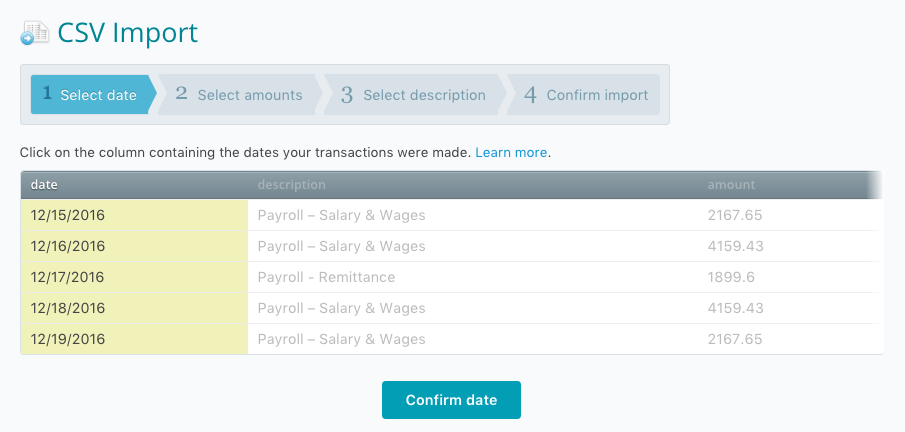Open the Learn more link

(x=511, y=153)
